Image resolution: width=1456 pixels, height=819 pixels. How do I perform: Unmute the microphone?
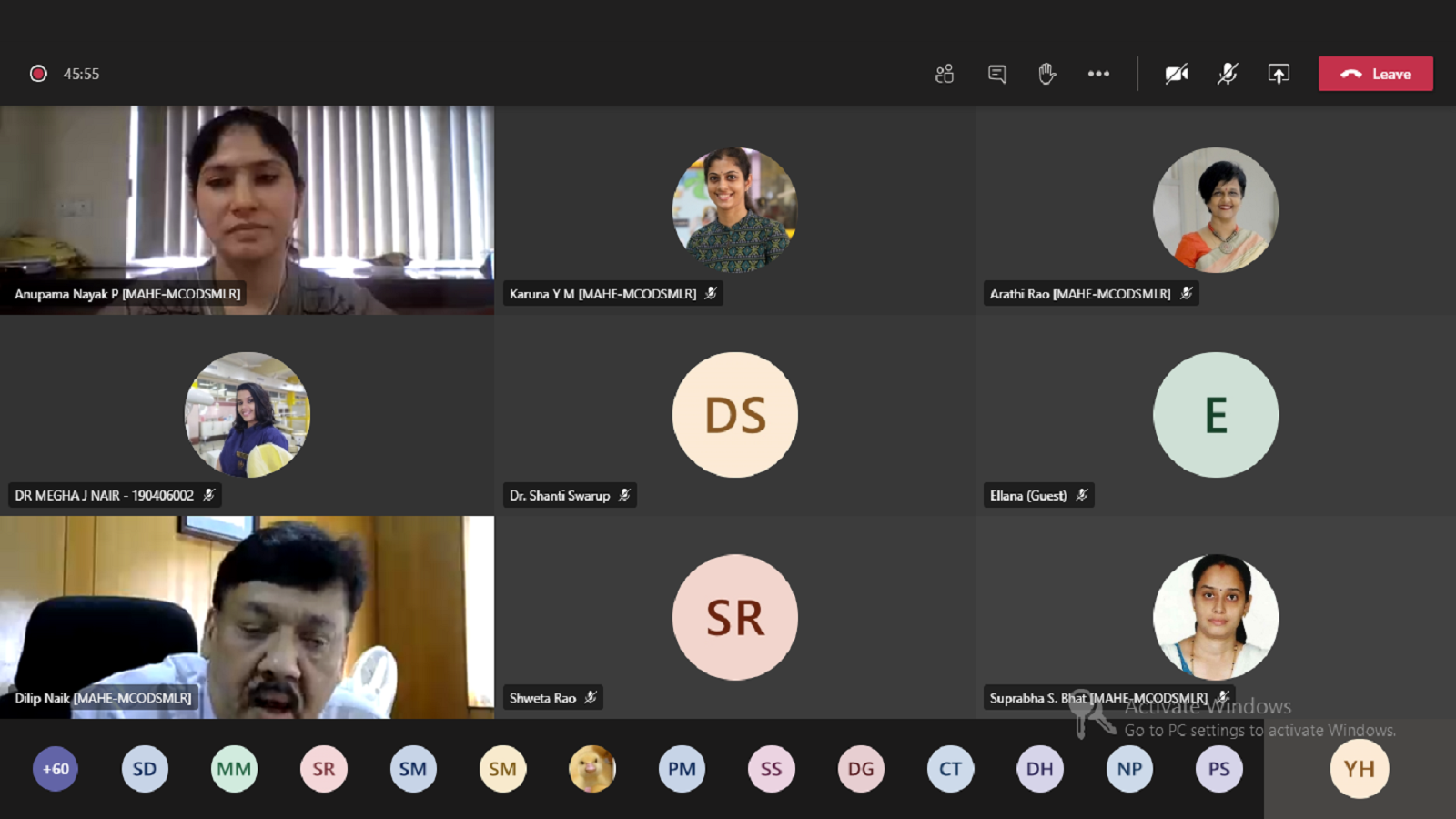coord(1228,74)
